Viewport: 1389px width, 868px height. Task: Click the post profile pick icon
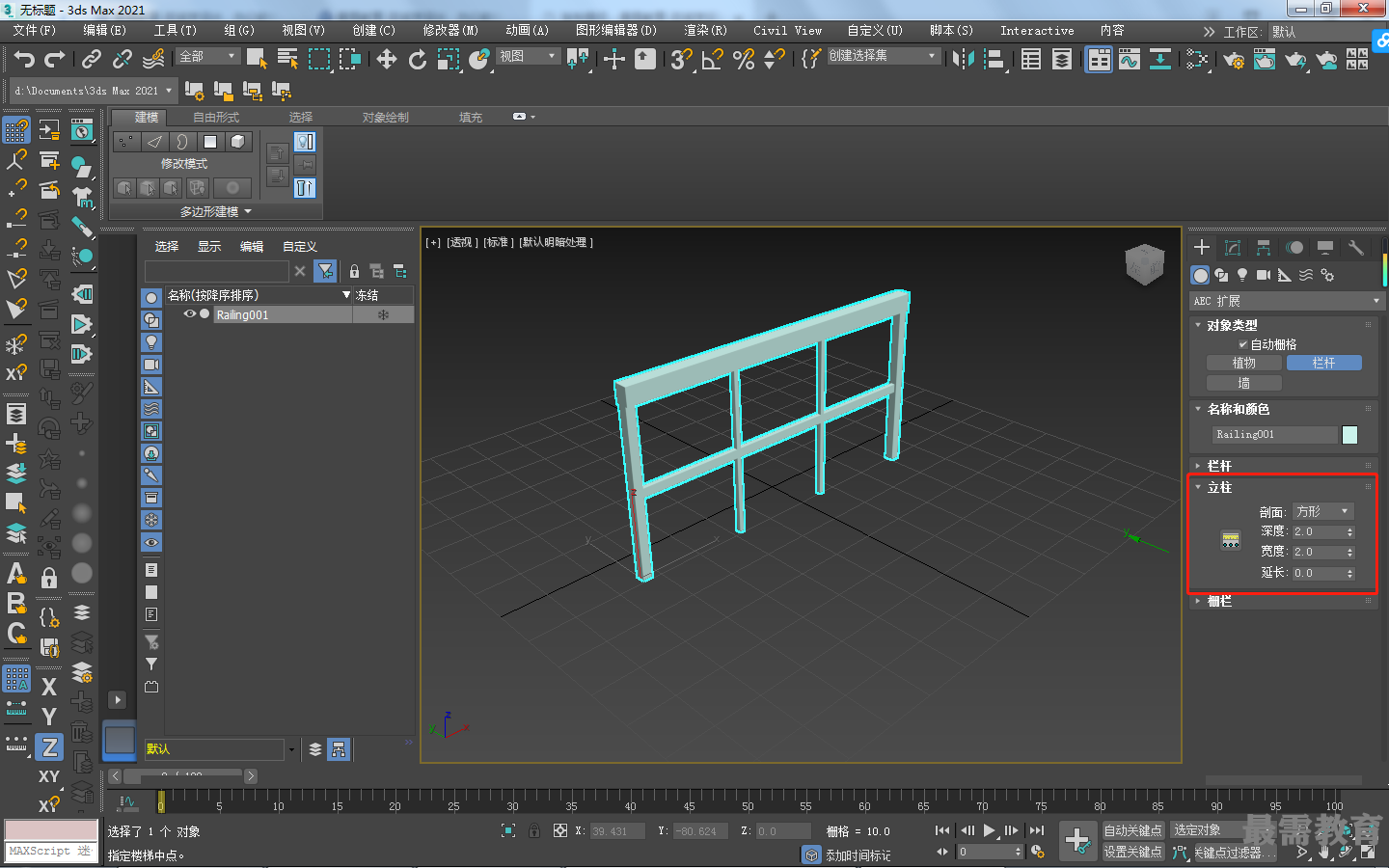point(1231,541)
